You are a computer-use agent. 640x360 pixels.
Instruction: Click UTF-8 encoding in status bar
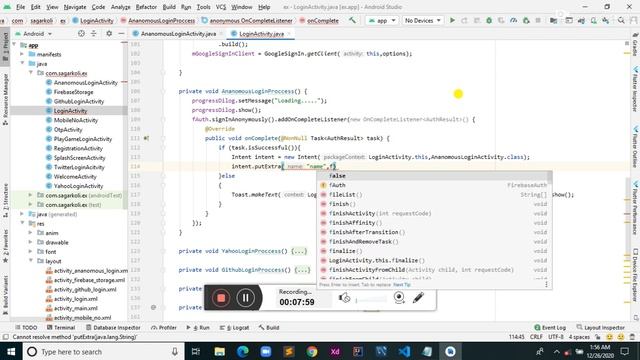tap(556, 337)
